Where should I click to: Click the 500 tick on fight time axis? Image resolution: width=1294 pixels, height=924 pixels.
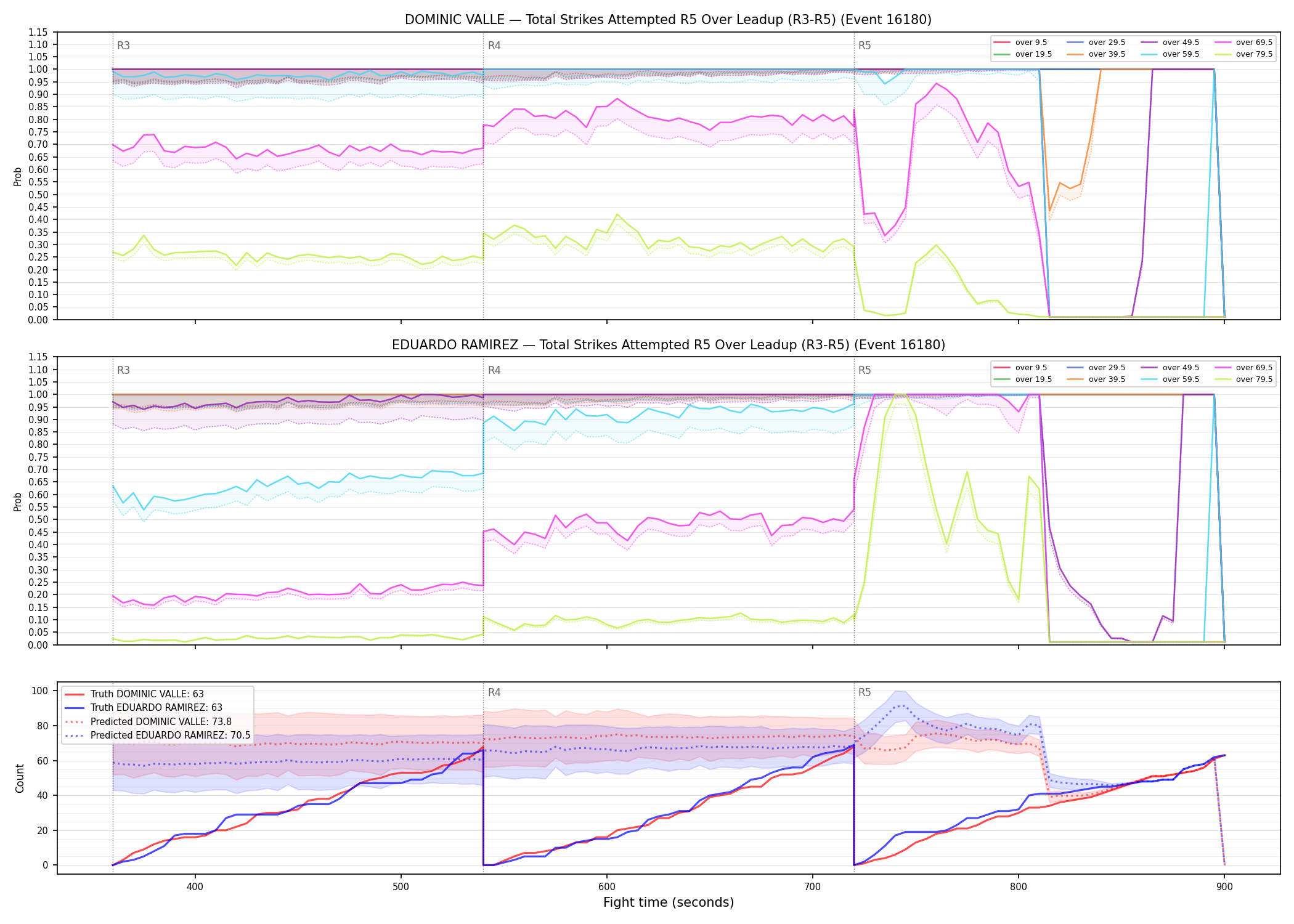point(401,887)
